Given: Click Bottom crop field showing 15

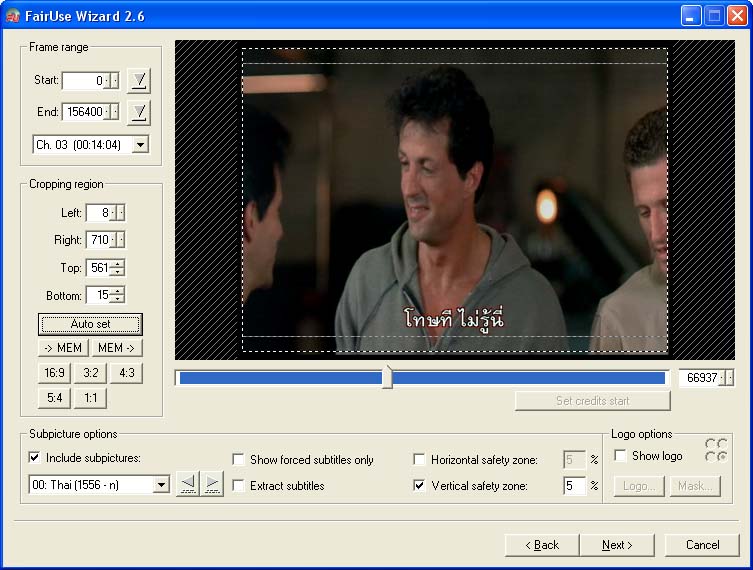Looking at the screenshot, I should 99,295.
